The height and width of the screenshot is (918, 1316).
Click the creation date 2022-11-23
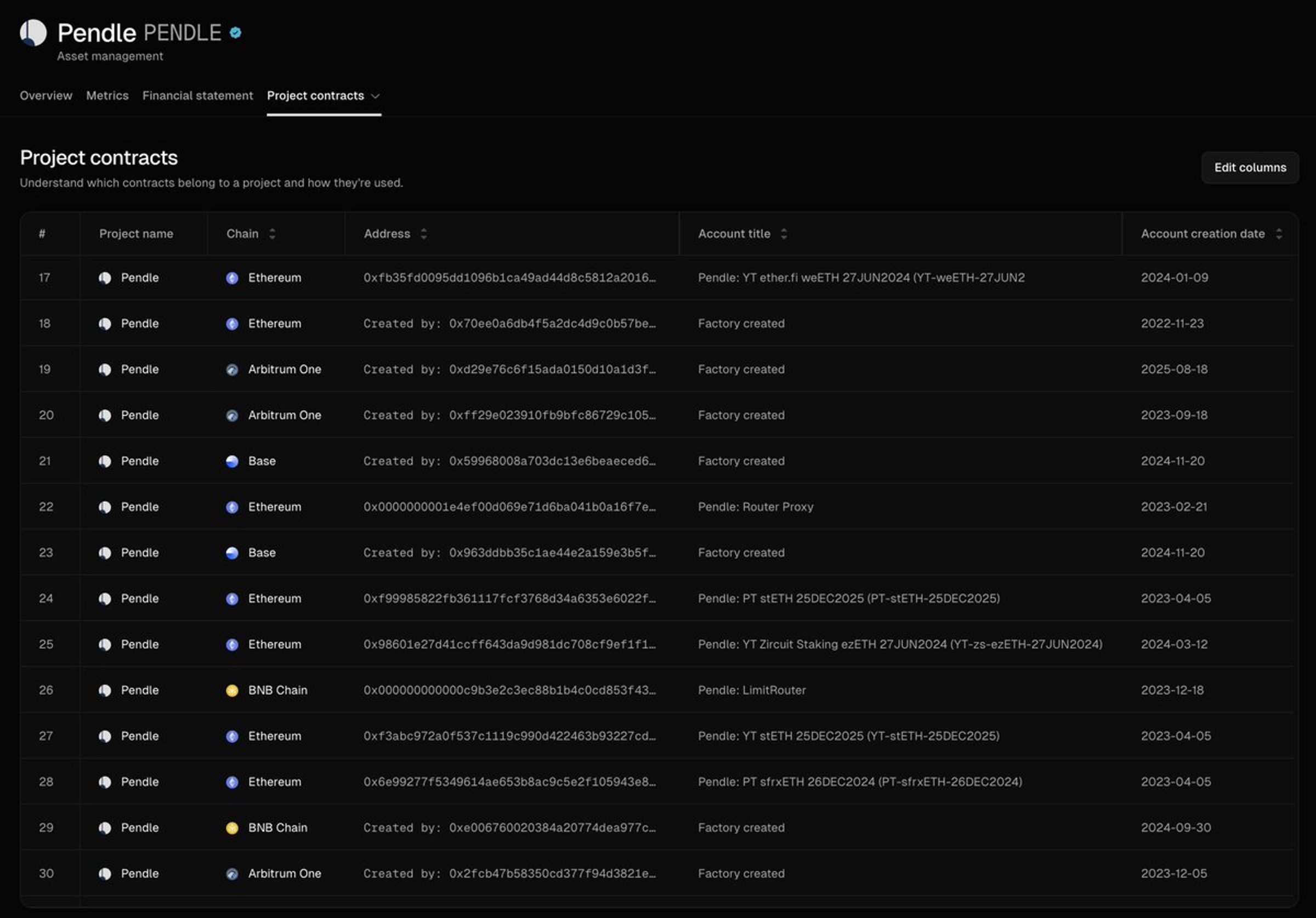point(1172,324)
